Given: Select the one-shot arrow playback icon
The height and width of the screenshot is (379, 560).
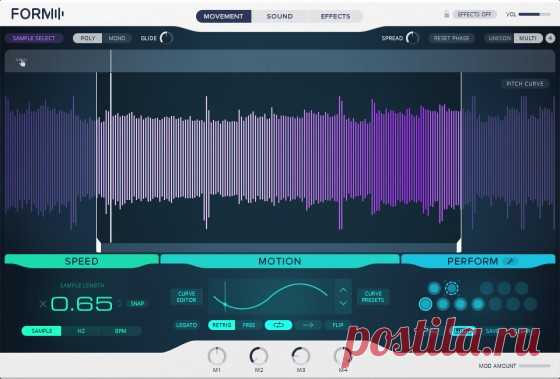Looking at the screenshot, I should pyautogui.click(x=308, y=325).
